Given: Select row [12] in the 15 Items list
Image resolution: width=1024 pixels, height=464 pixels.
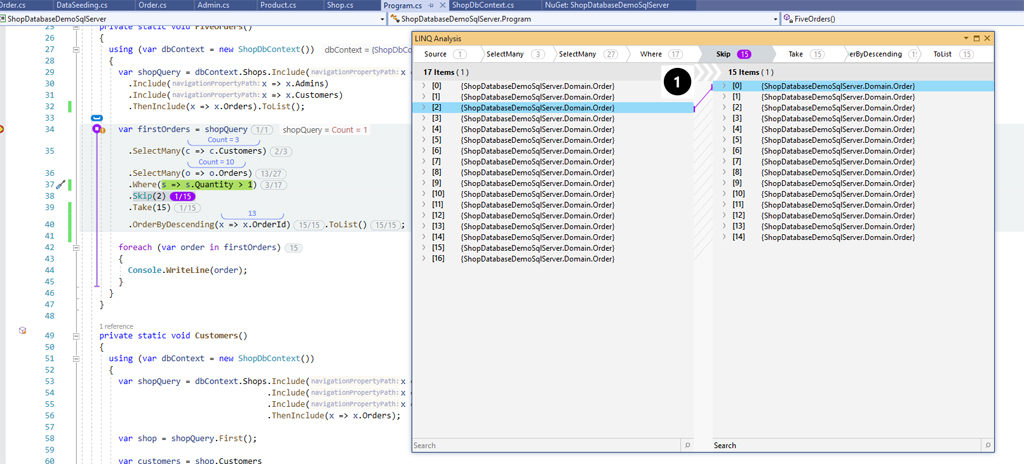Looking at the screenshot, I should (854, 215).
